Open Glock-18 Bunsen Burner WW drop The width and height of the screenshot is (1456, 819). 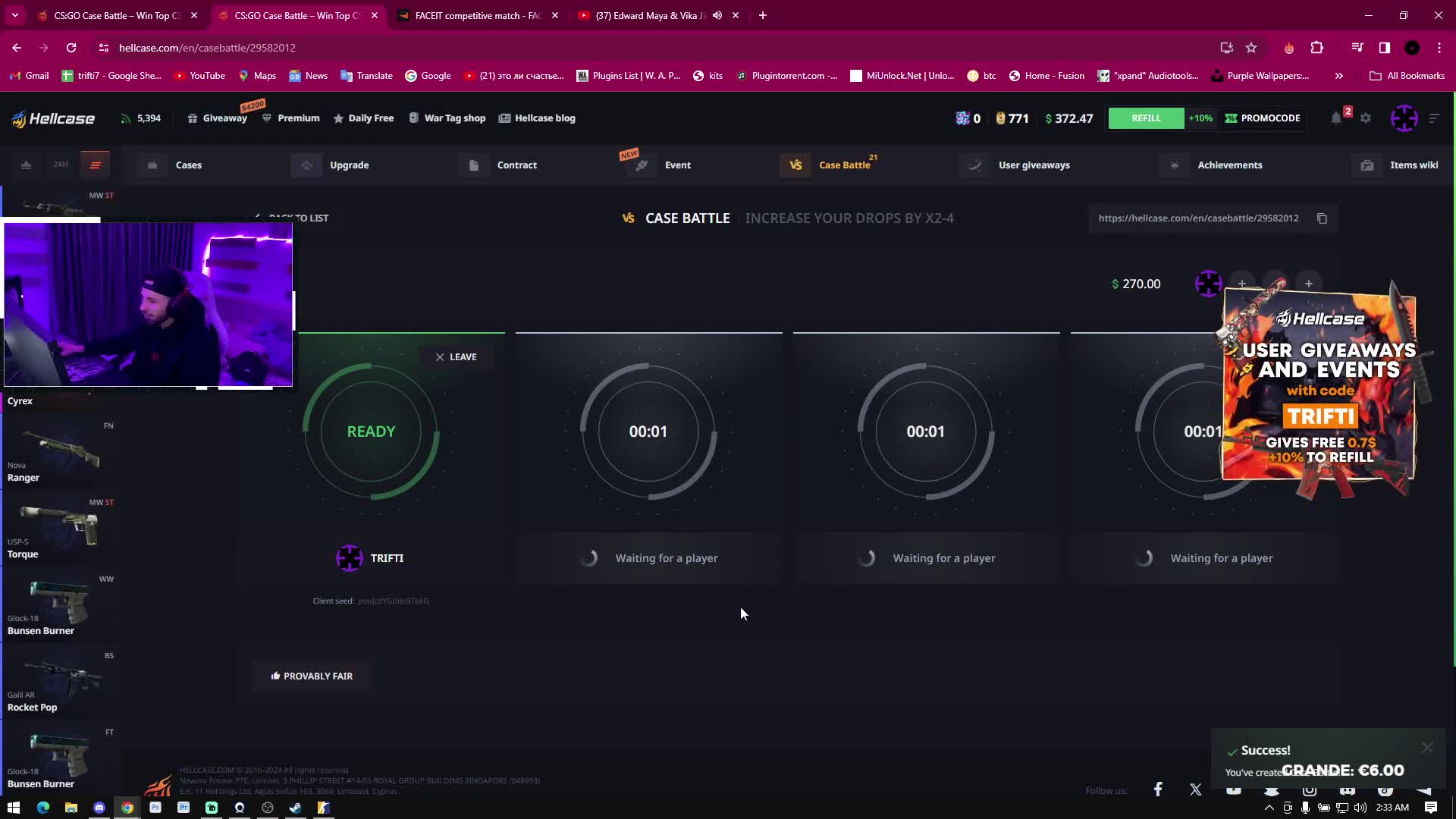pos(59,606)
